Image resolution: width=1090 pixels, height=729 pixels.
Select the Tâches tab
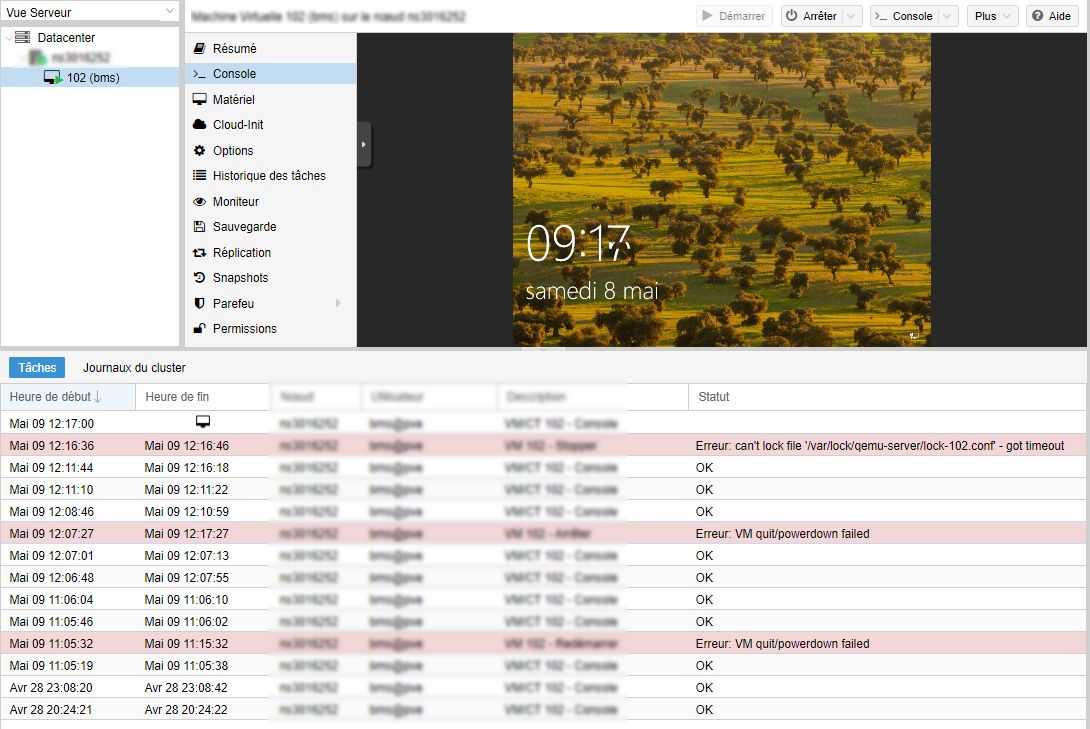point(37,368)
